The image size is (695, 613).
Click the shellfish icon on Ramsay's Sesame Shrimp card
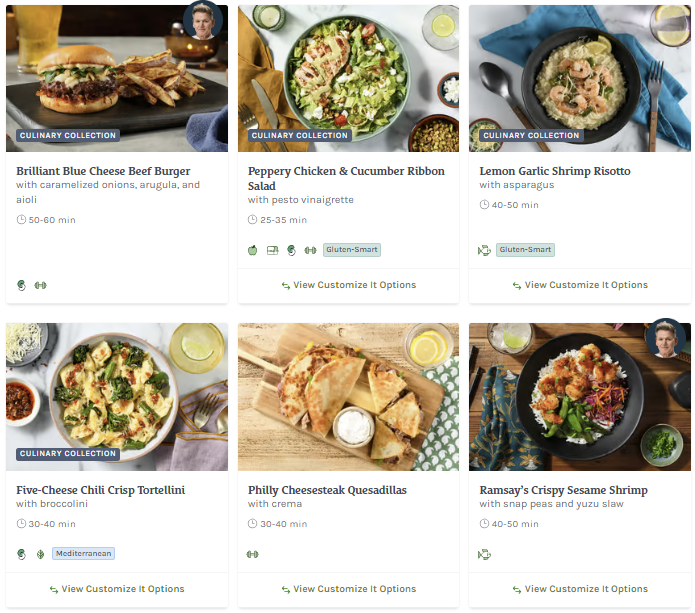click(485, 553)
